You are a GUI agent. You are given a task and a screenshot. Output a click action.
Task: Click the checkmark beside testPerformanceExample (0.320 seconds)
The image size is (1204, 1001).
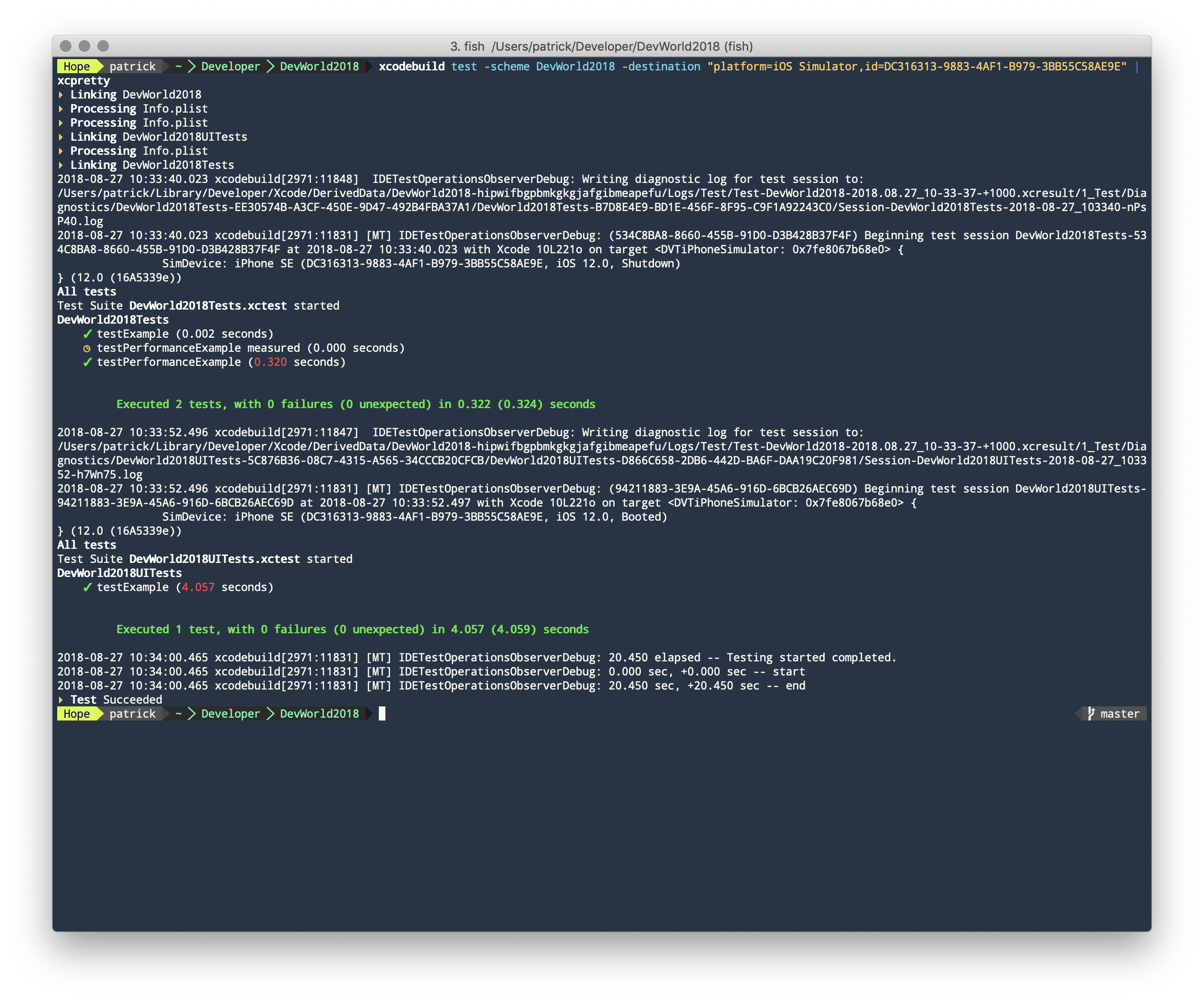[87, 362]
